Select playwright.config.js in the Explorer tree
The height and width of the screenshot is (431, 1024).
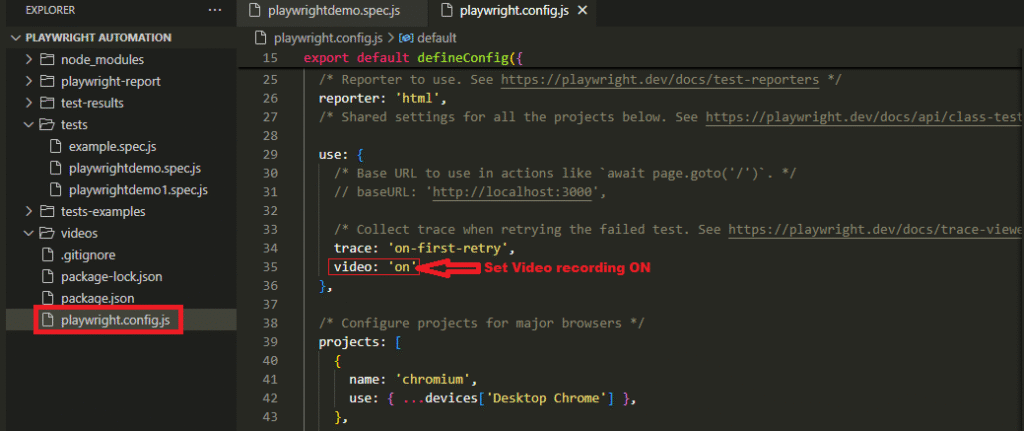tap(118, 320)
